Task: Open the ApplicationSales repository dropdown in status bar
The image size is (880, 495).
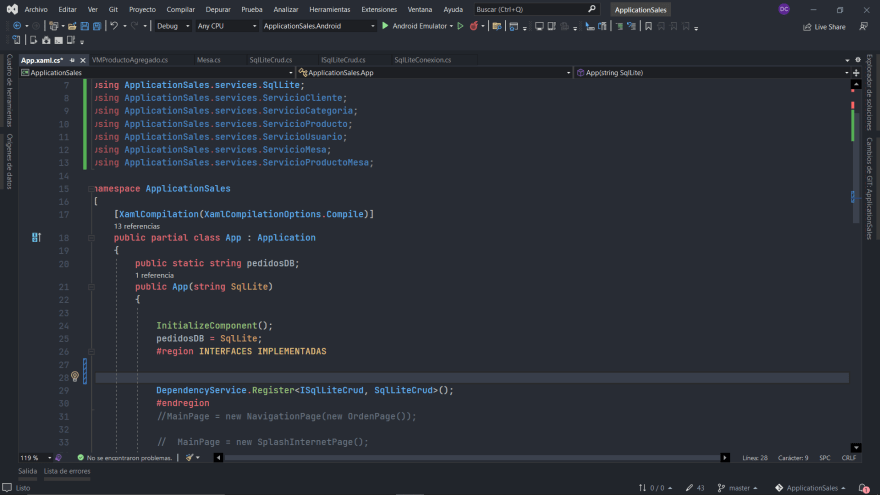Action: point(810,488)
